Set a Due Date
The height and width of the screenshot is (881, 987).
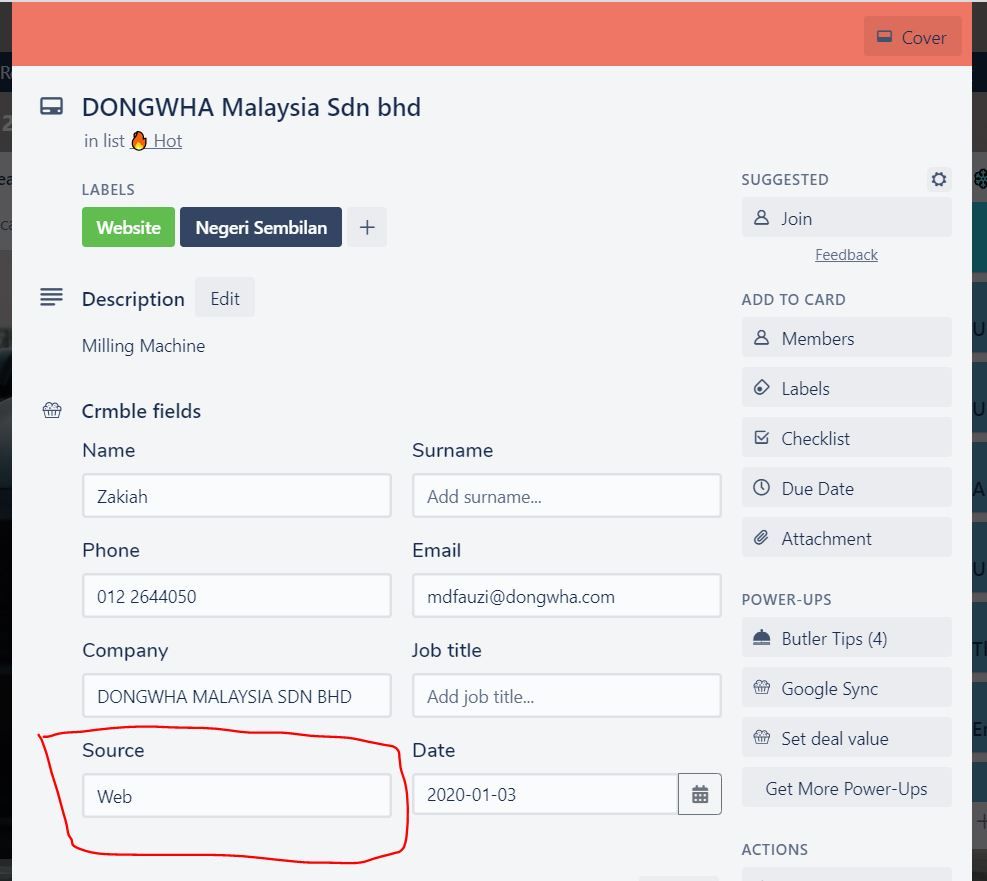click(847, 488)
